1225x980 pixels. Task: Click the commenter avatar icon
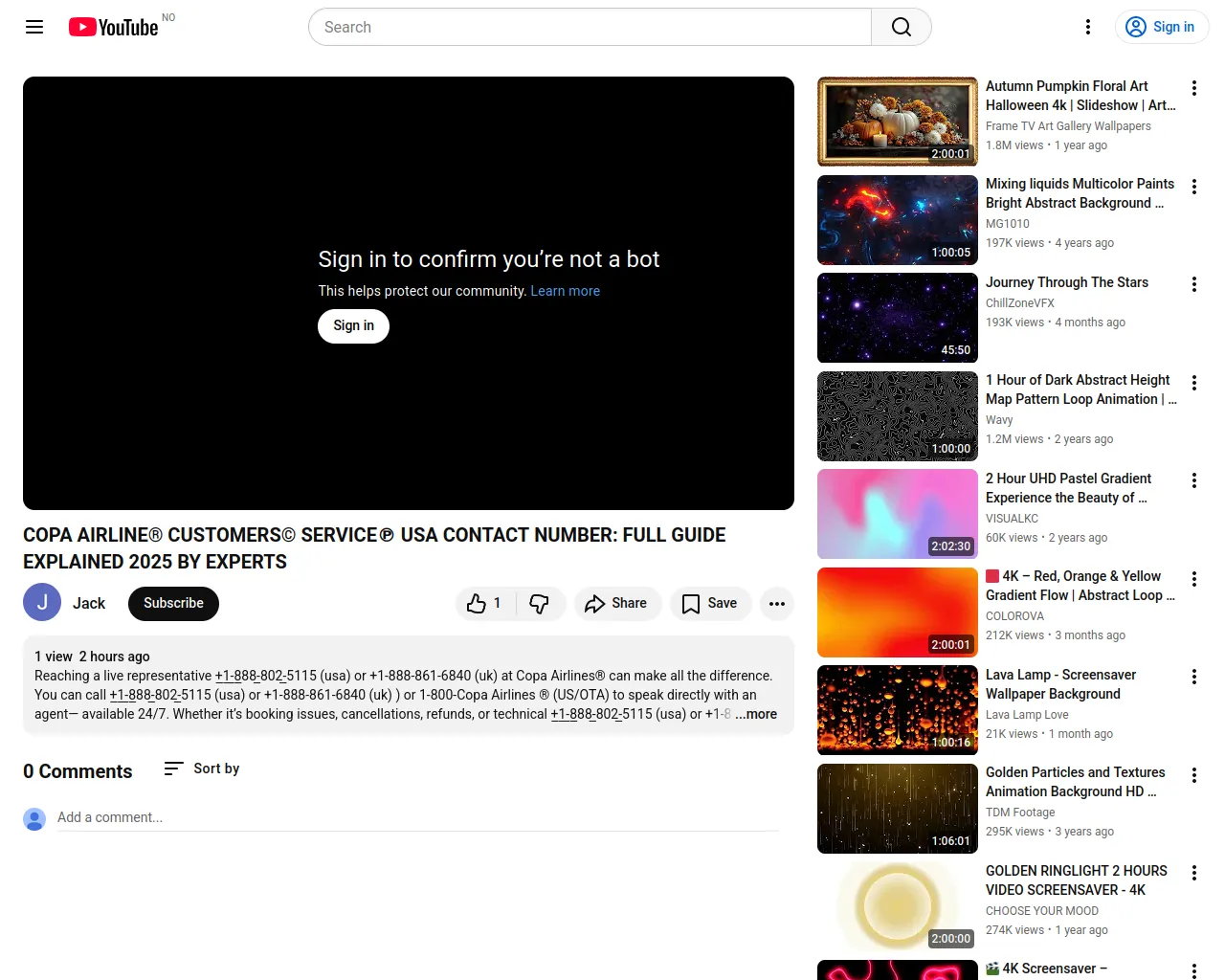click(34, 819)
